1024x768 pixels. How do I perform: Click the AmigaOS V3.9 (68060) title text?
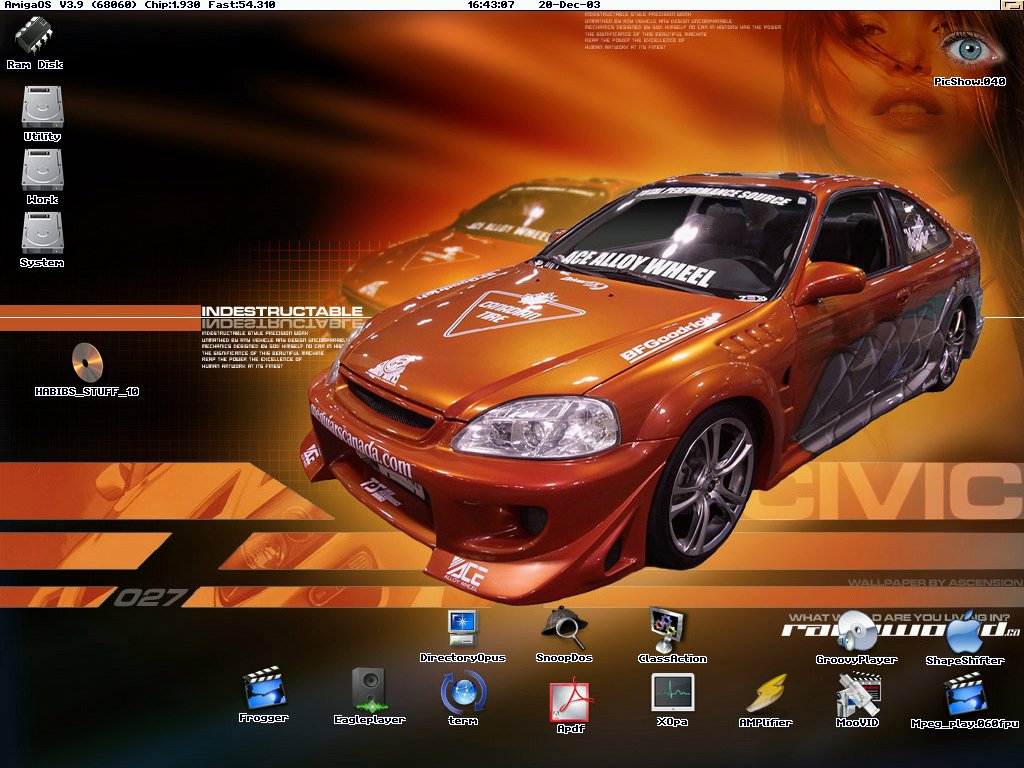tap(71, 5)
